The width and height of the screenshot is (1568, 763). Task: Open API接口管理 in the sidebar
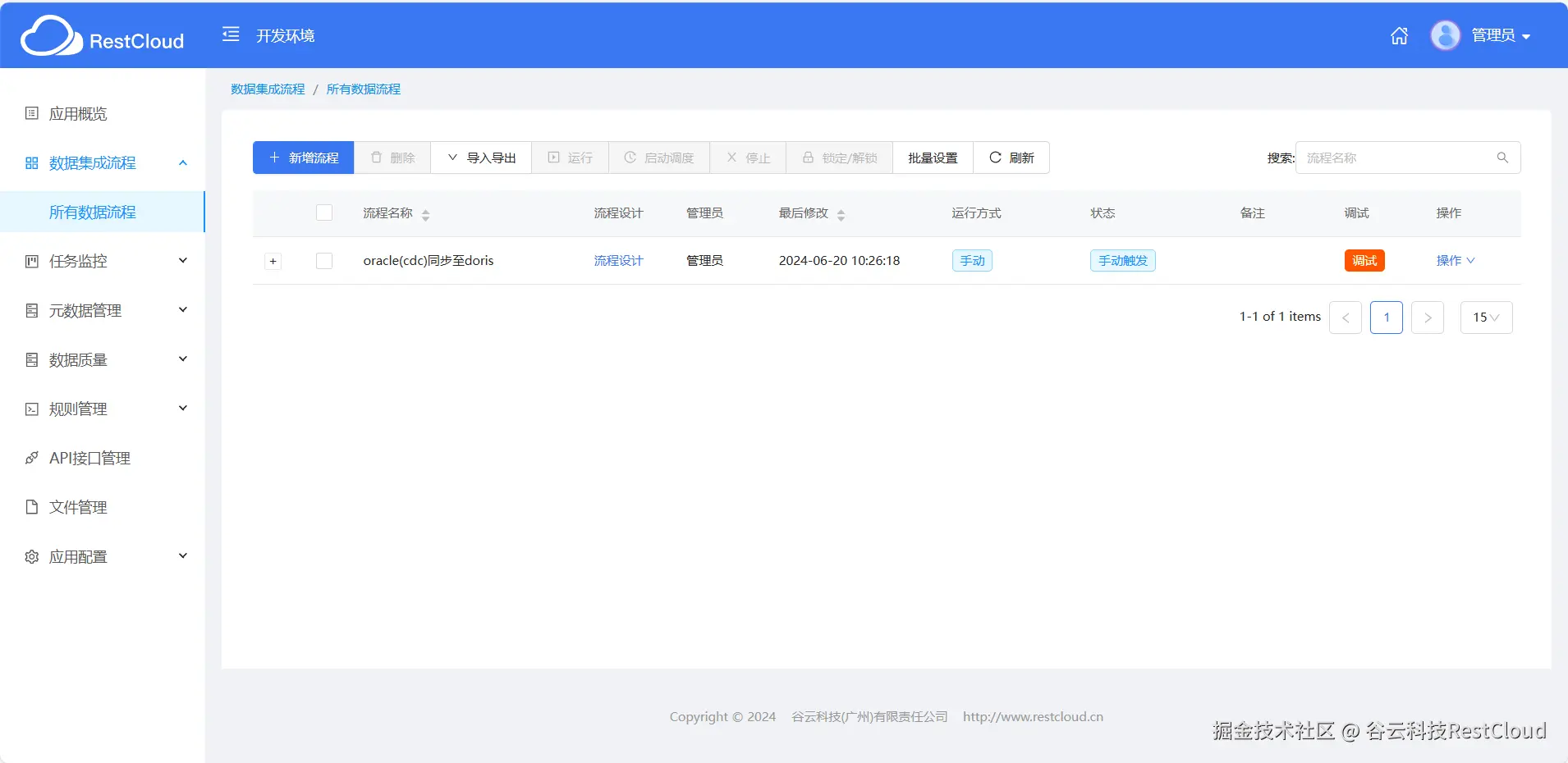click(103, 458)
